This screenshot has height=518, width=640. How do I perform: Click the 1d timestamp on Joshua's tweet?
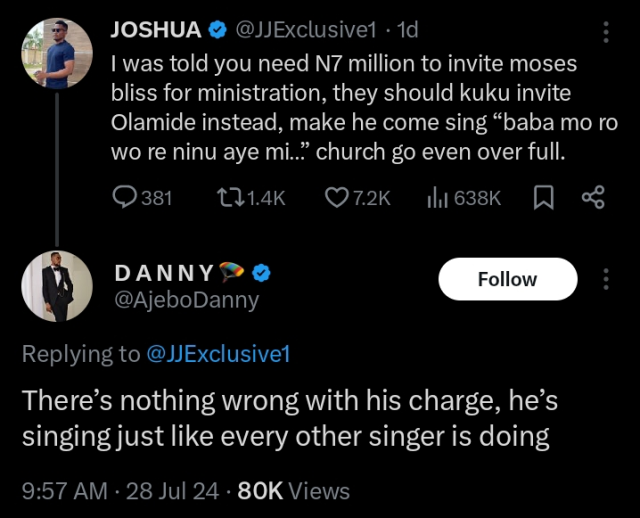[x=407, y=31]
